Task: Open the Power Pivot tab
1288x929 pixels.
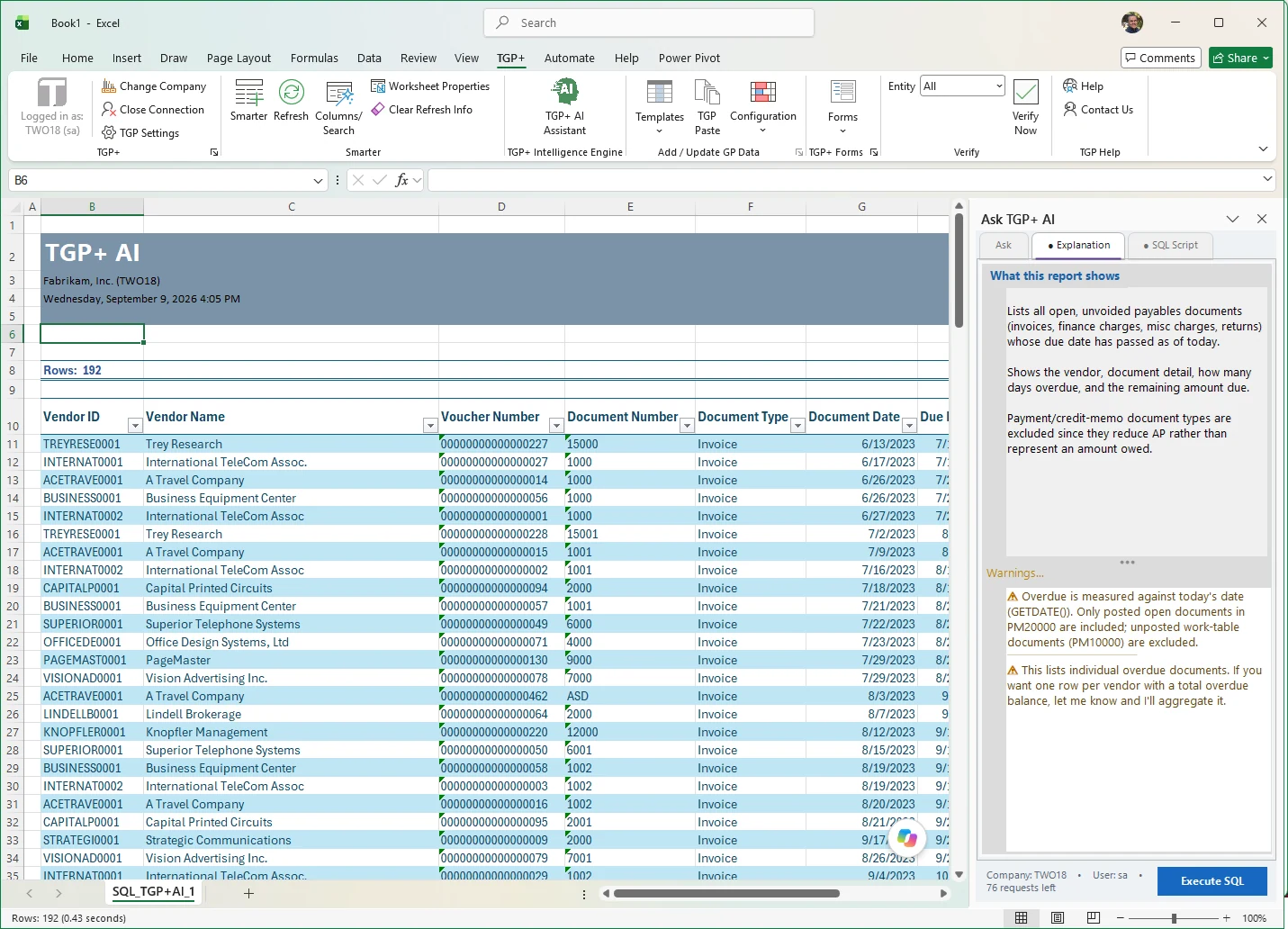Action: click(689, 59)
